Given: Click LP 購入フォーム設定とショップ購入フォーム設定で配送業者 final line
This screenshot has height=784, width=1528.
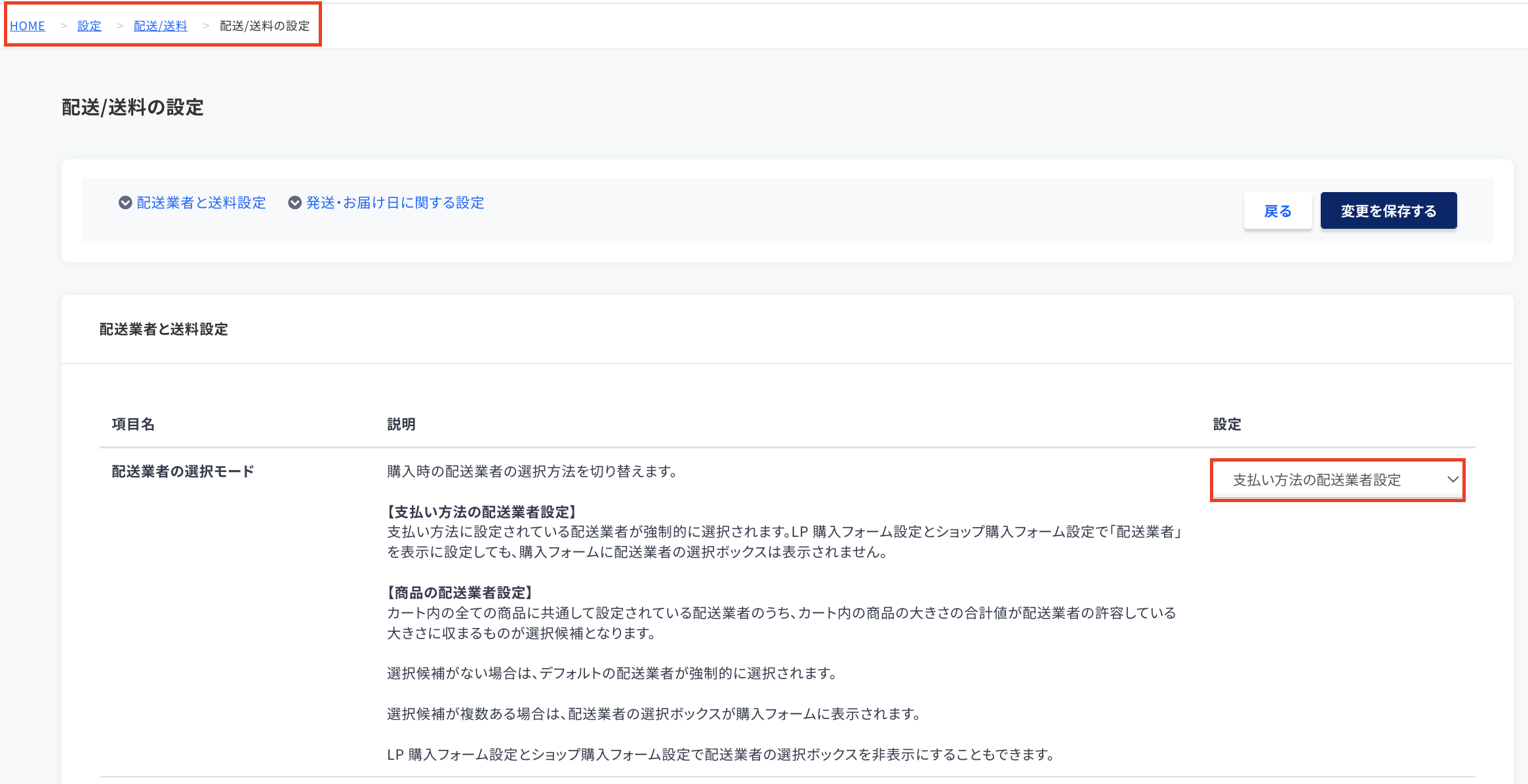Looking at the screenshot, I should tap(721, 755).
